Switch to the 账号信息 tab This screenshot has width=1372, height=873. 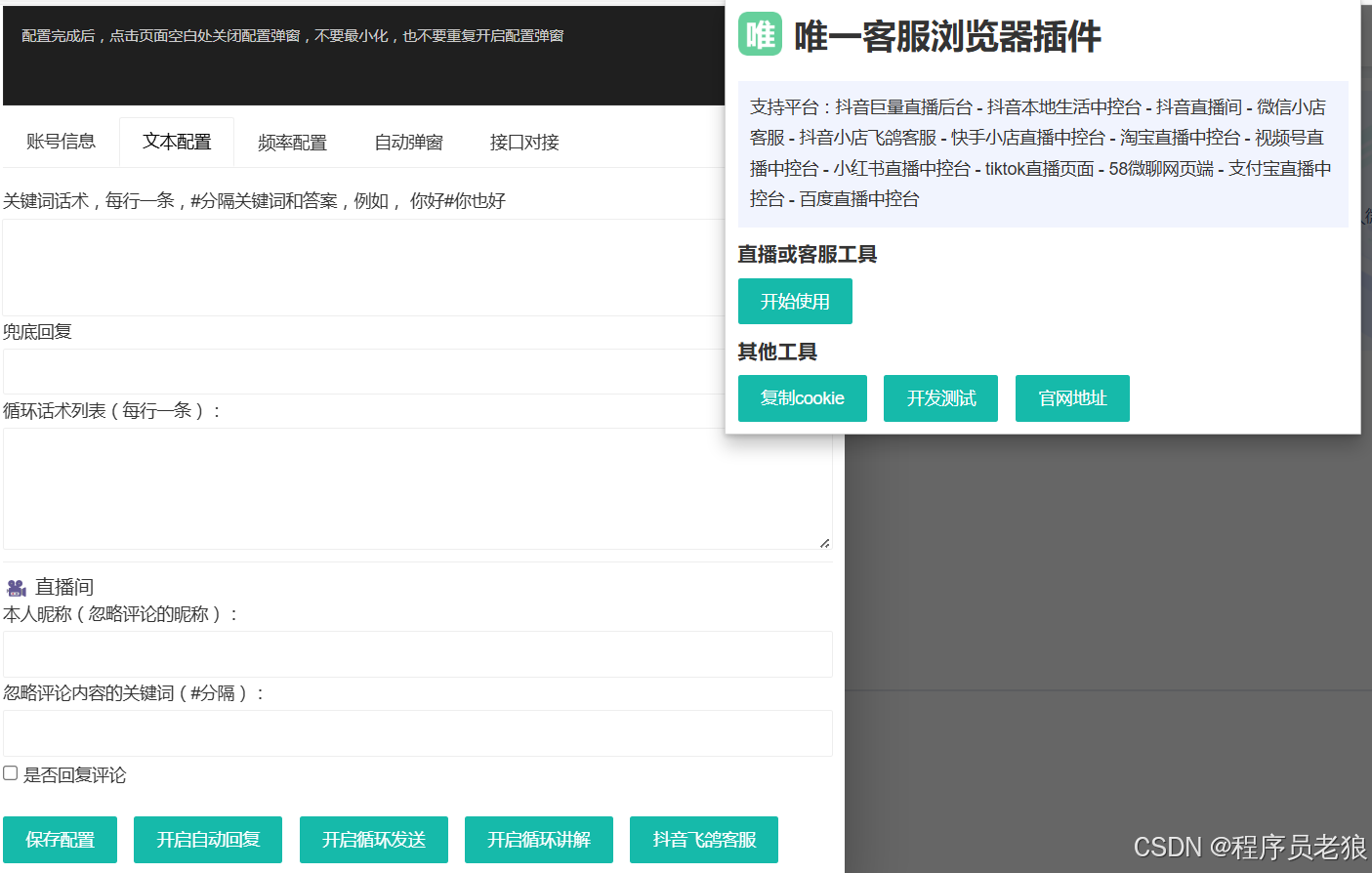point(61,142)
